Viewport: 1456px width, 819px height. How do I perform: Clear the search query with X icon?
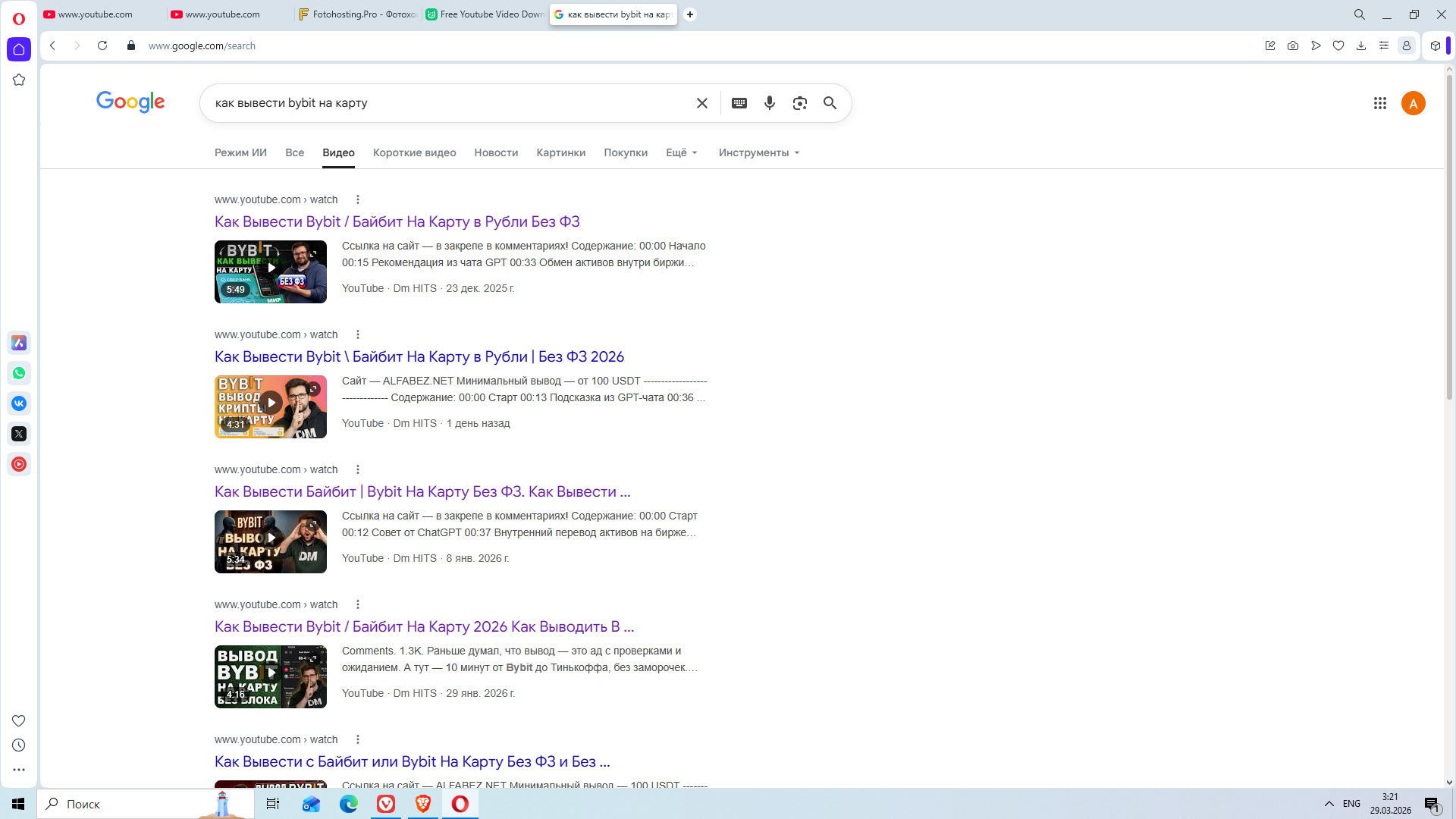point(701,103)
